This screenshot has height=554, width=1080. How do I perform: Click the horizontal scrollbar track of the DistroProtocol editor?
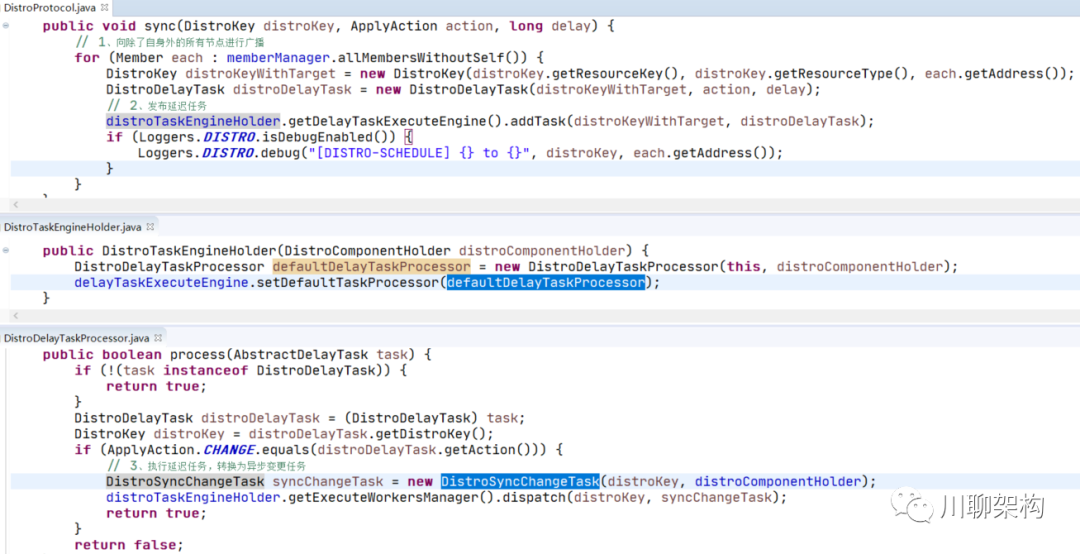(x=544, y=205)
